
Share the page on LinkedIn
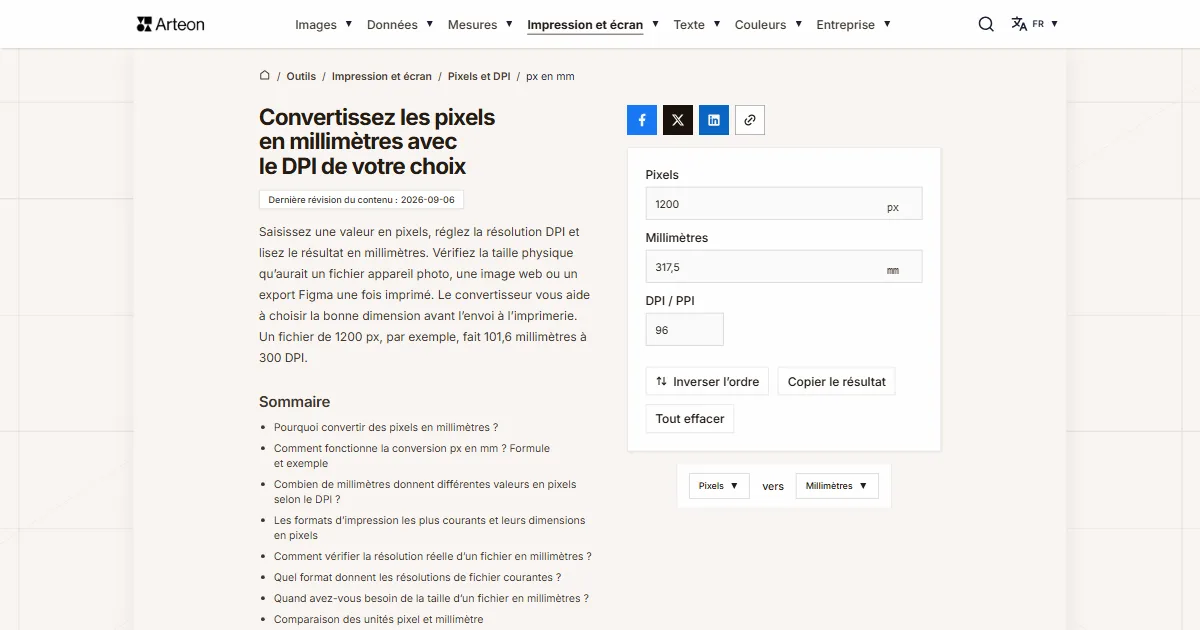(714, 120)
